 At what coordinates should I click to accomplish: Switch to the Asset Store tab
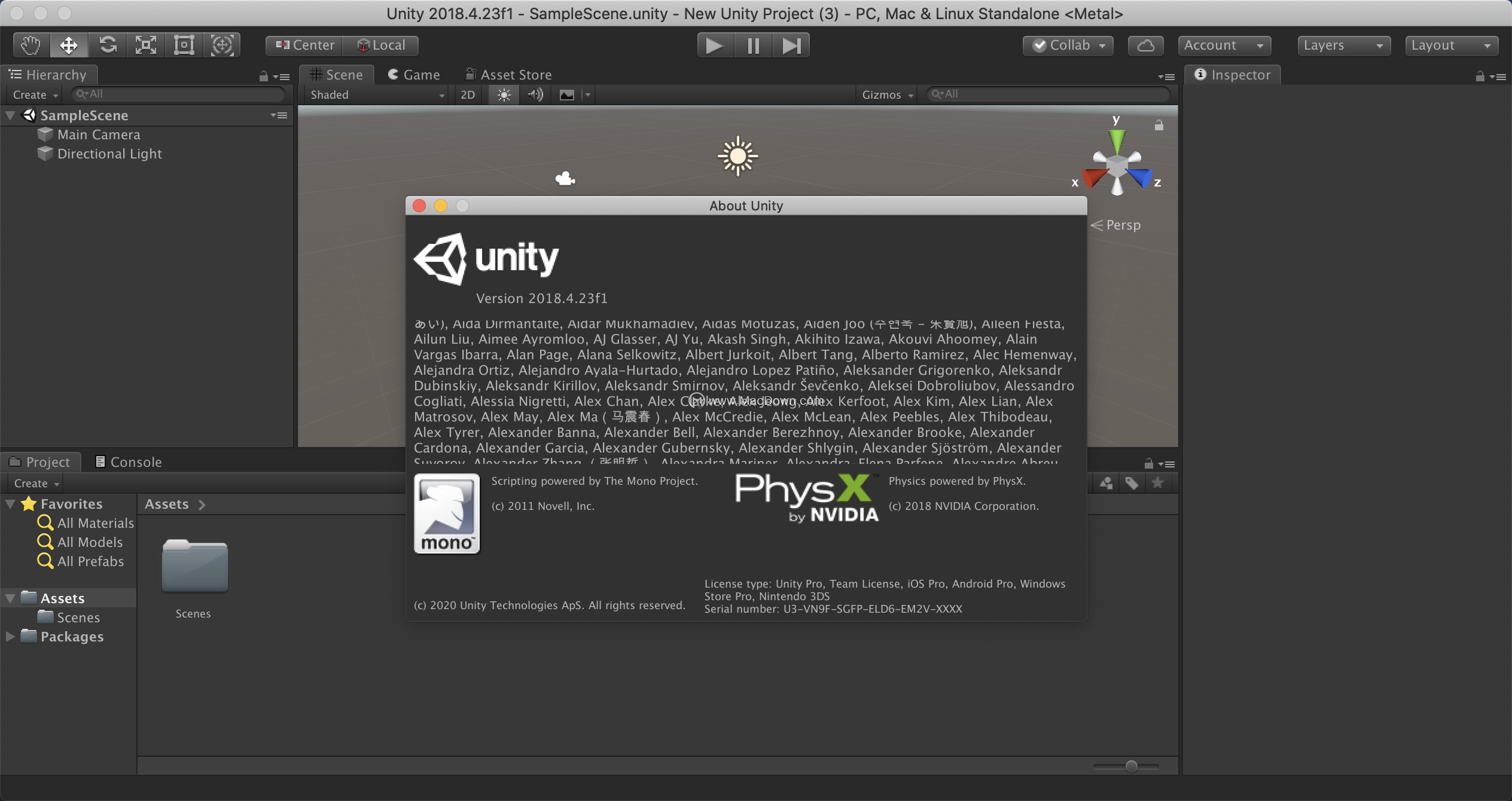click(x=509, y=73)
